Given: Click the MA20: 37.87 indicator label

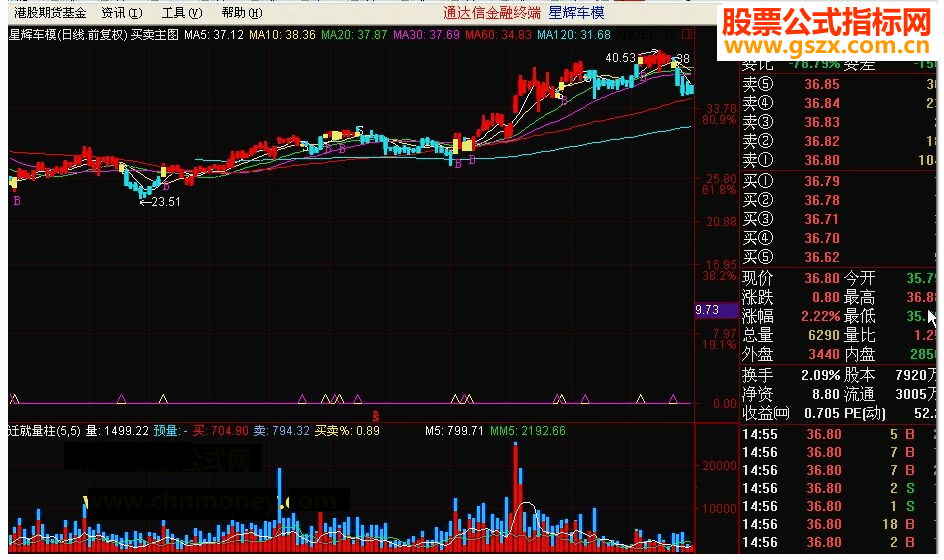Looking at the screenshot, I should (354, 35).
